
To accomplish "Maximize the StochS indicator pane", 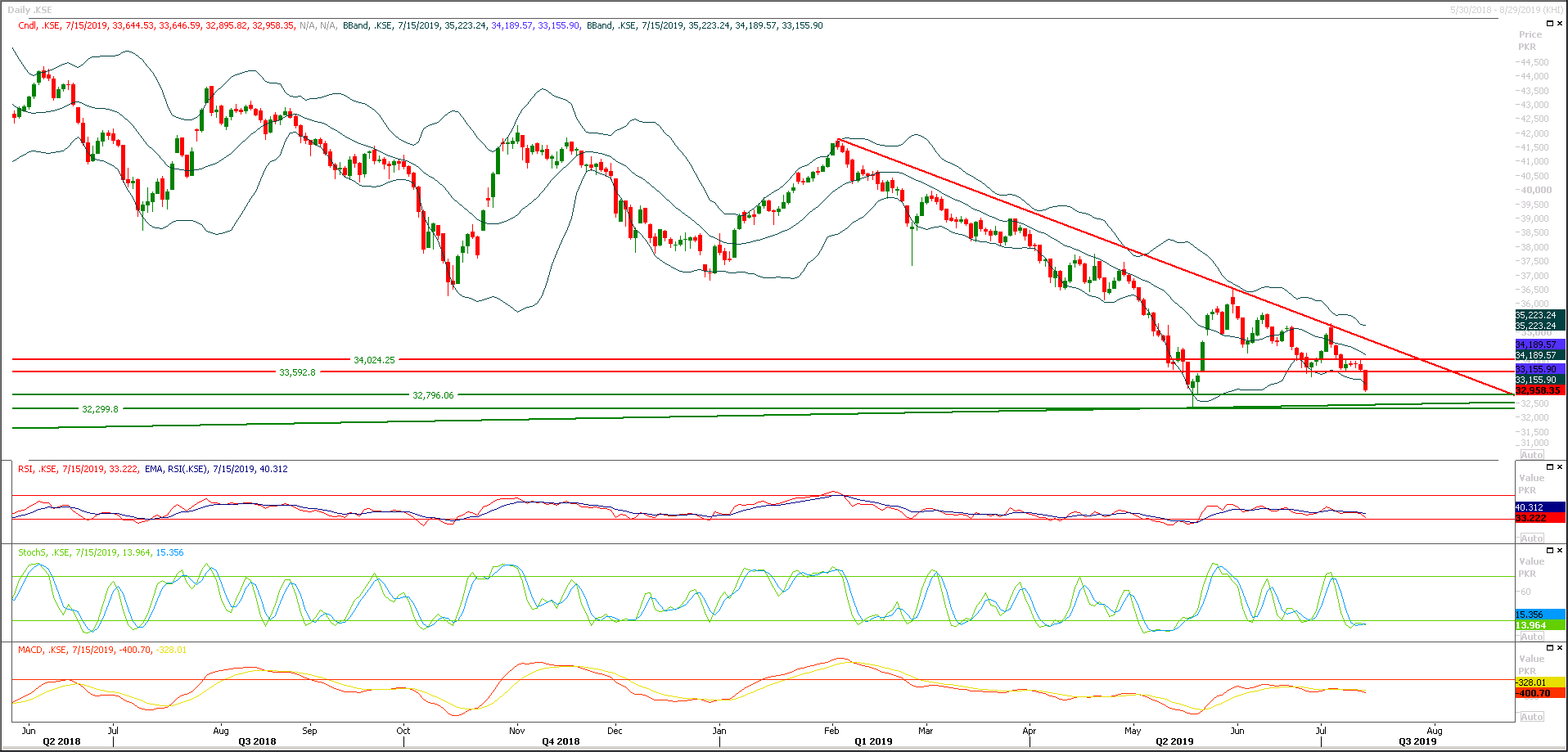I will (1550, 550).
